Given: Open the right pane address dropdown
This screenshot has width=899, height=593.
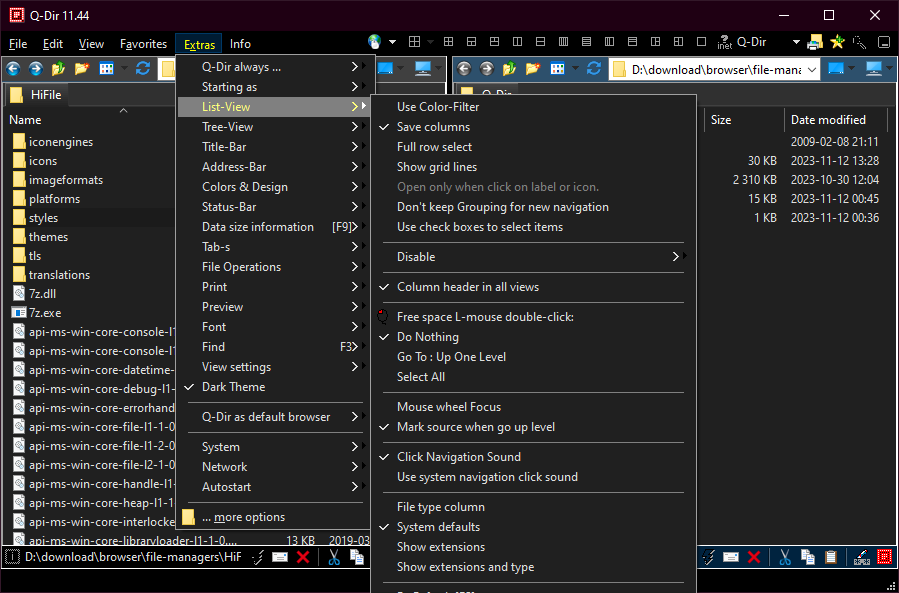Looking at the screenshot, I should pos(810,69).
